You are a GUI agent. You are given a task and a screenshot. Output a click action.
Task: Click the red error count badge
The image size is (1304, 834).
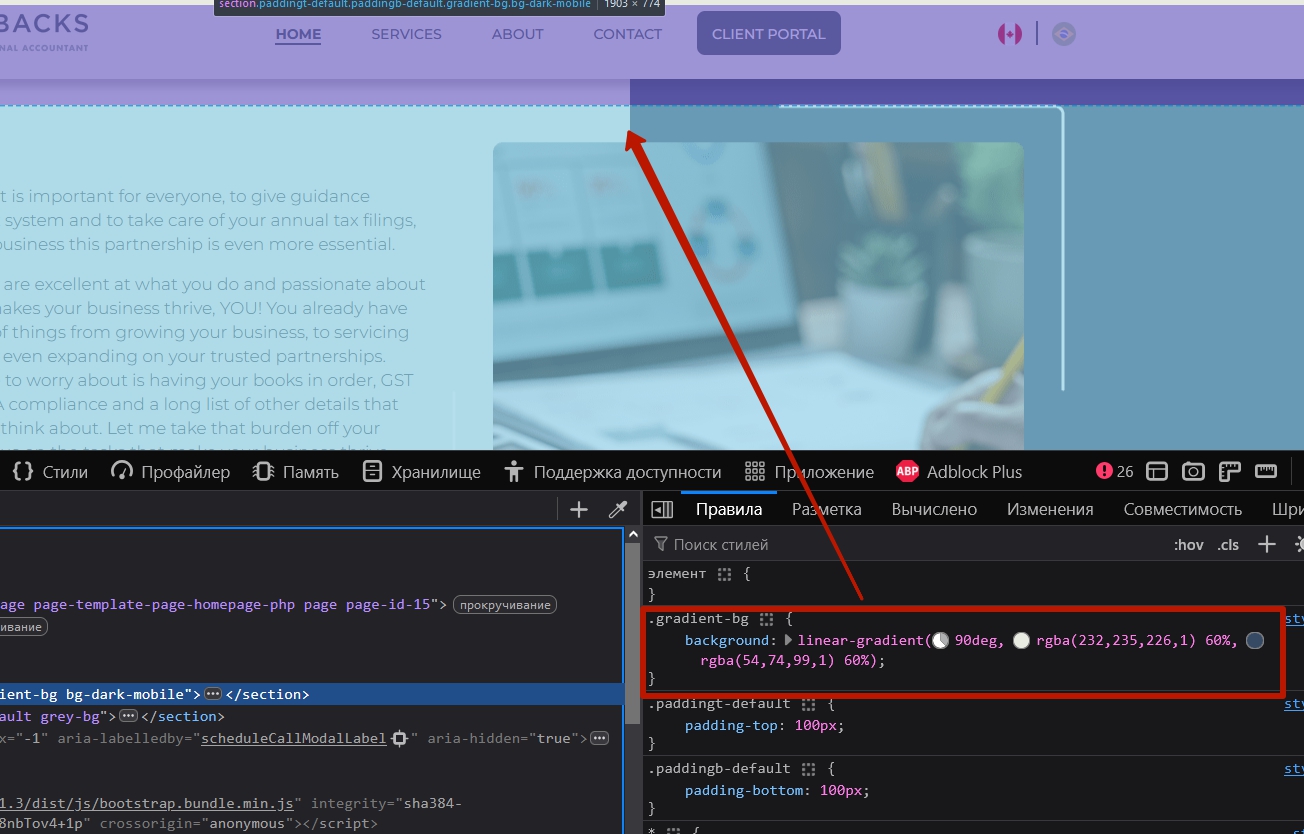1114,472
